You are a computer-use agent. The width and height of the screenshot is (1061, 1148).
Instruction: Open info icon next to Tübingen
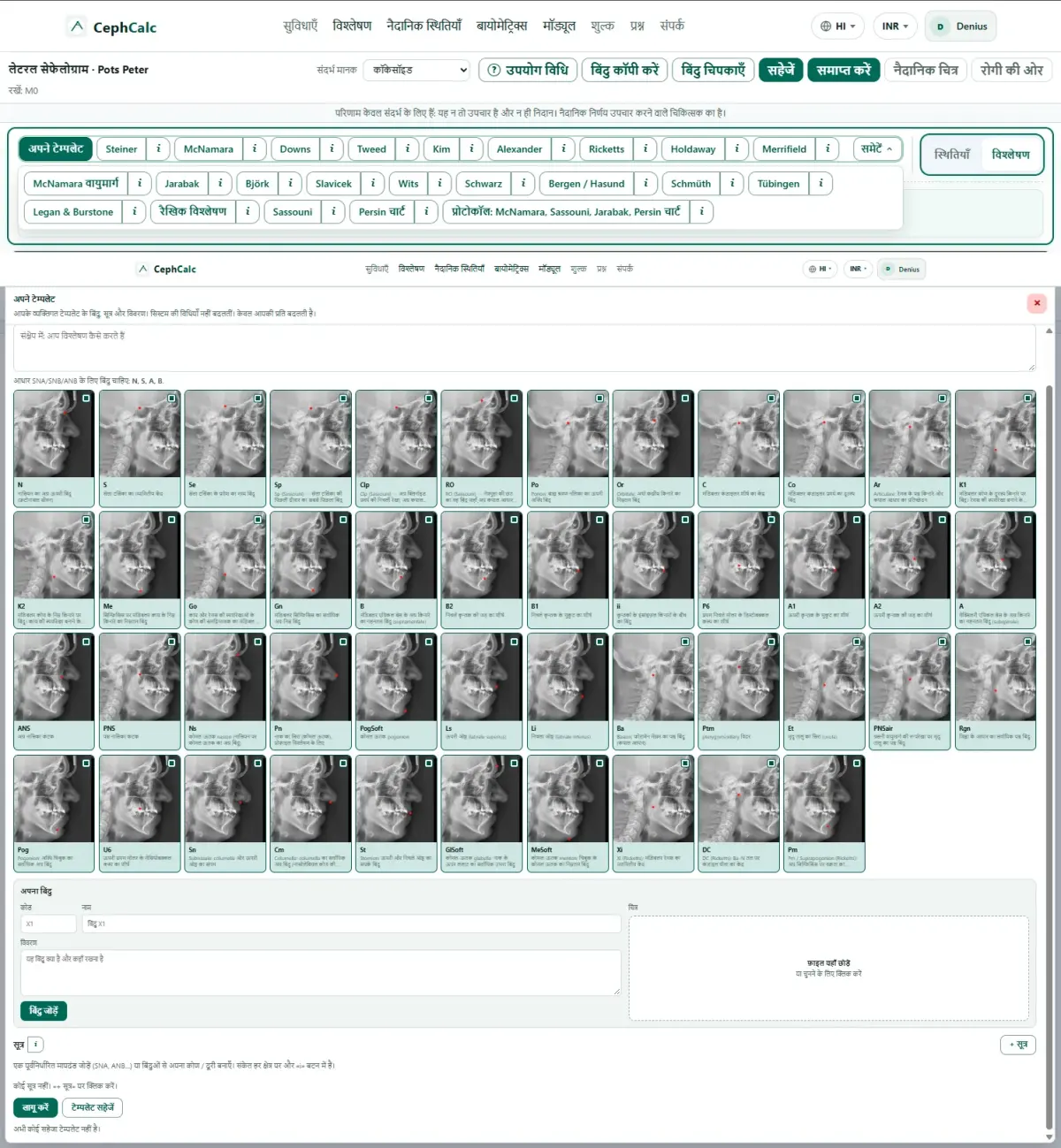[821, 184]
